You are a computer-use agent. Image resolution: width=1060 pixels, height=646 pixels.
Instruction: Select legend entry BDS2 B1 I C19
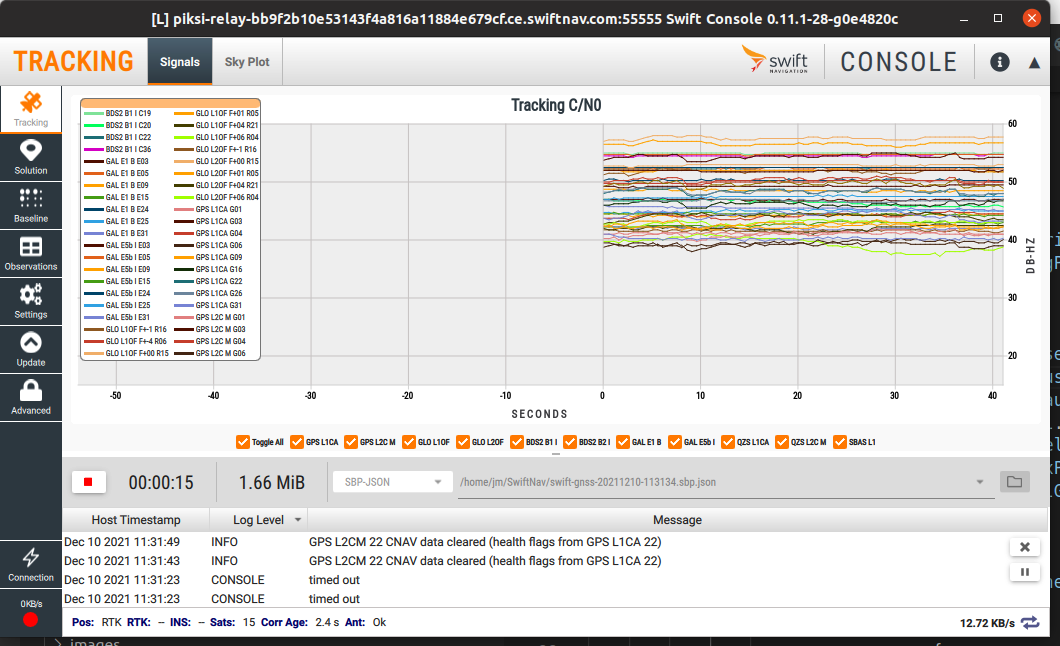tap(117, 113)
